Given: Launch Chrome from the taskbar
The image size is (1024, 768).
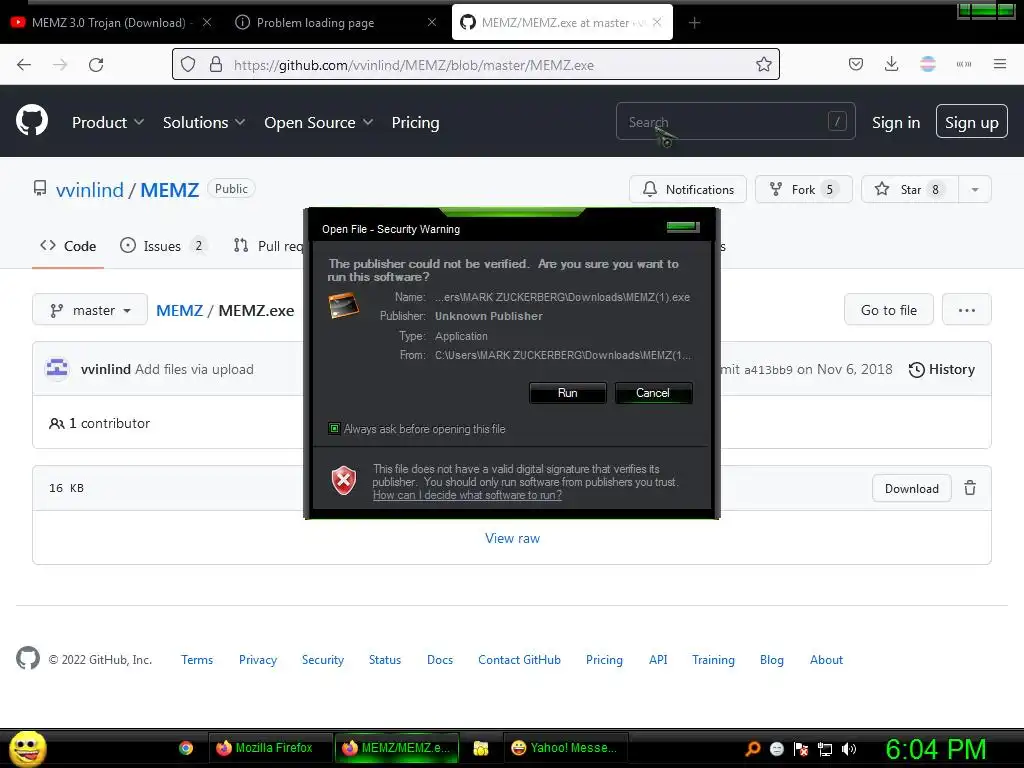Looking at the screenshot, I should [x=186, y=748].
